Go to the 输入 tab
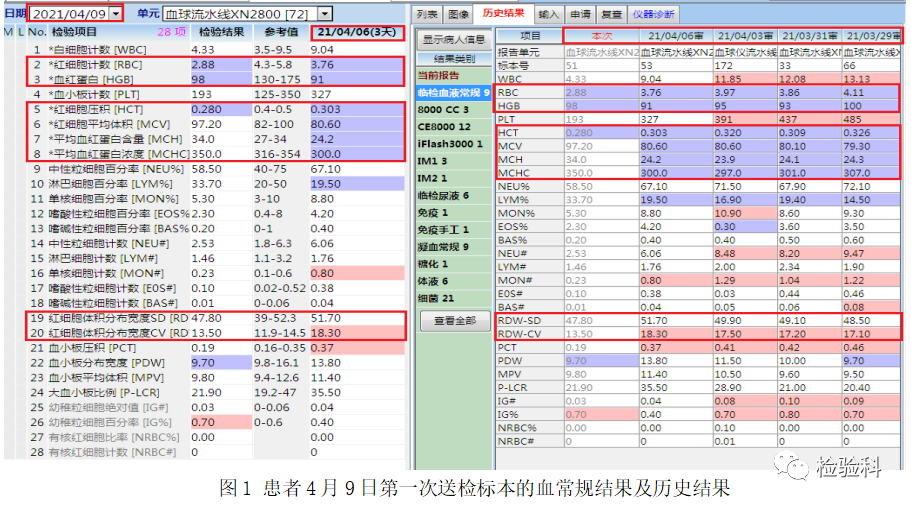 click(x=548, y=14)
